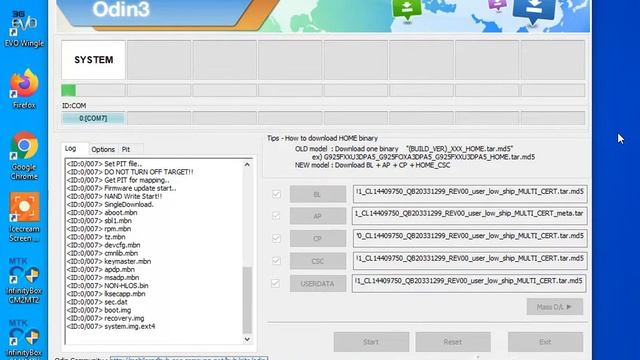Screen dimensions: 640x360
Task: Open the Odin Community link
Action: click(x=189, y=358)
